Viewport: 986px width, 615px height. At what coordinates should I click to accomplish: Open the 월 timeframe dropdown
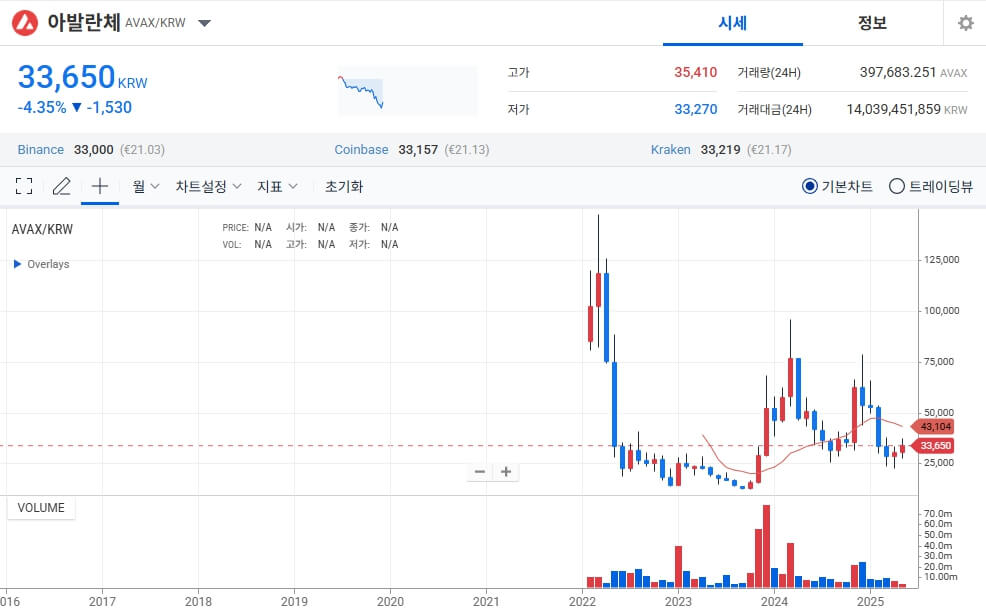tap(144, 186)
